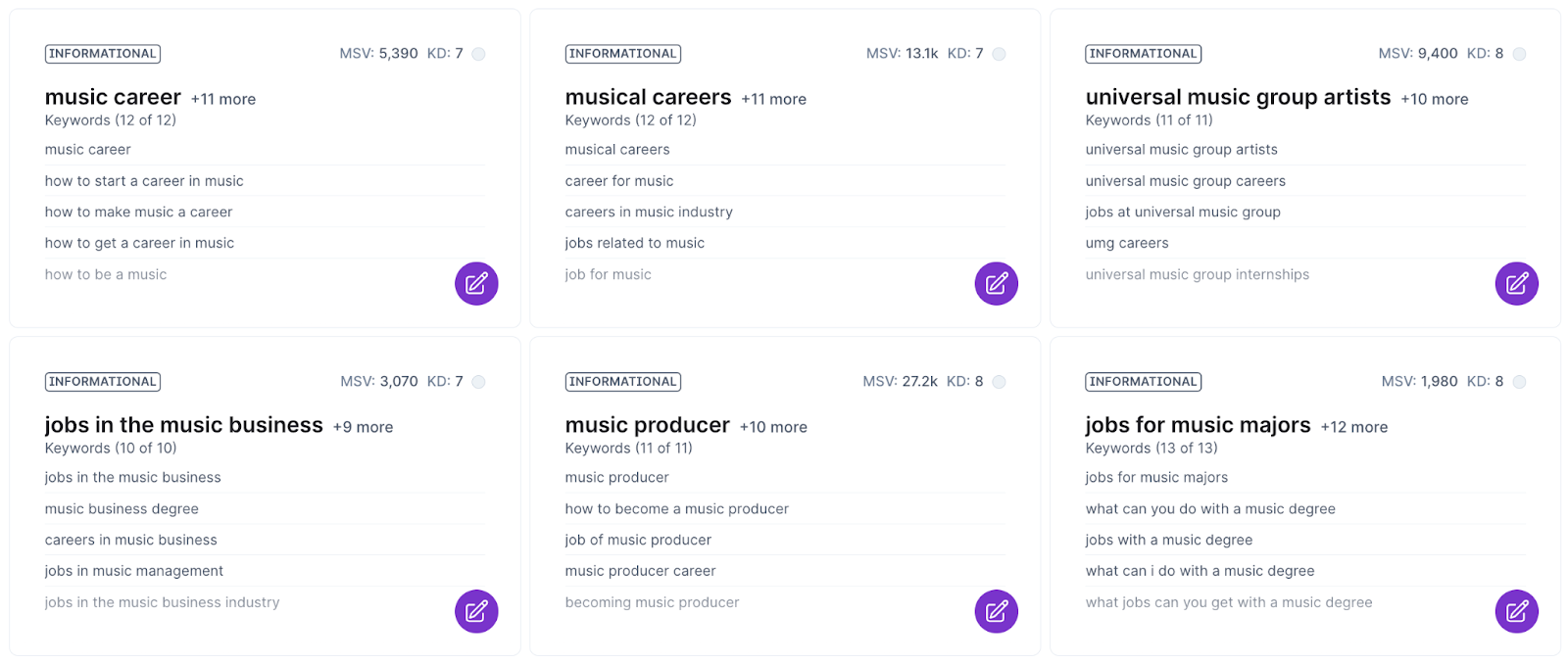
Task: Edit the universal music group artists card
Action: 1516,284
